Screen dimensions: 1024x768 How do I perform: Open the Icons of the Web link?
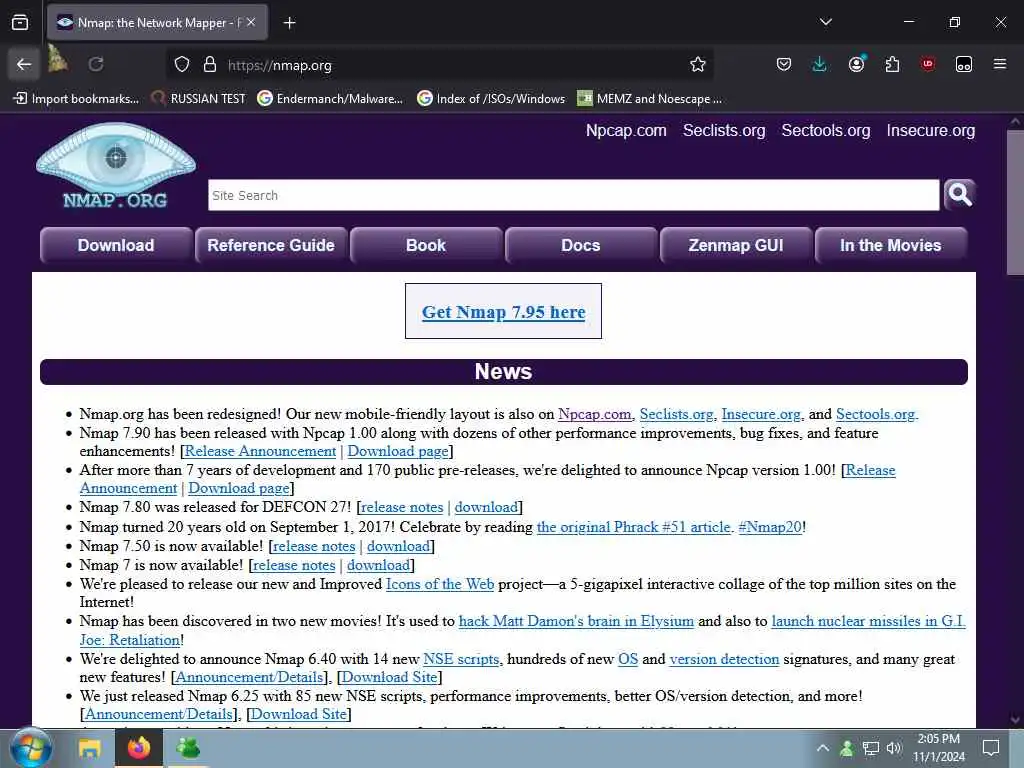click(x=440, y=584)
